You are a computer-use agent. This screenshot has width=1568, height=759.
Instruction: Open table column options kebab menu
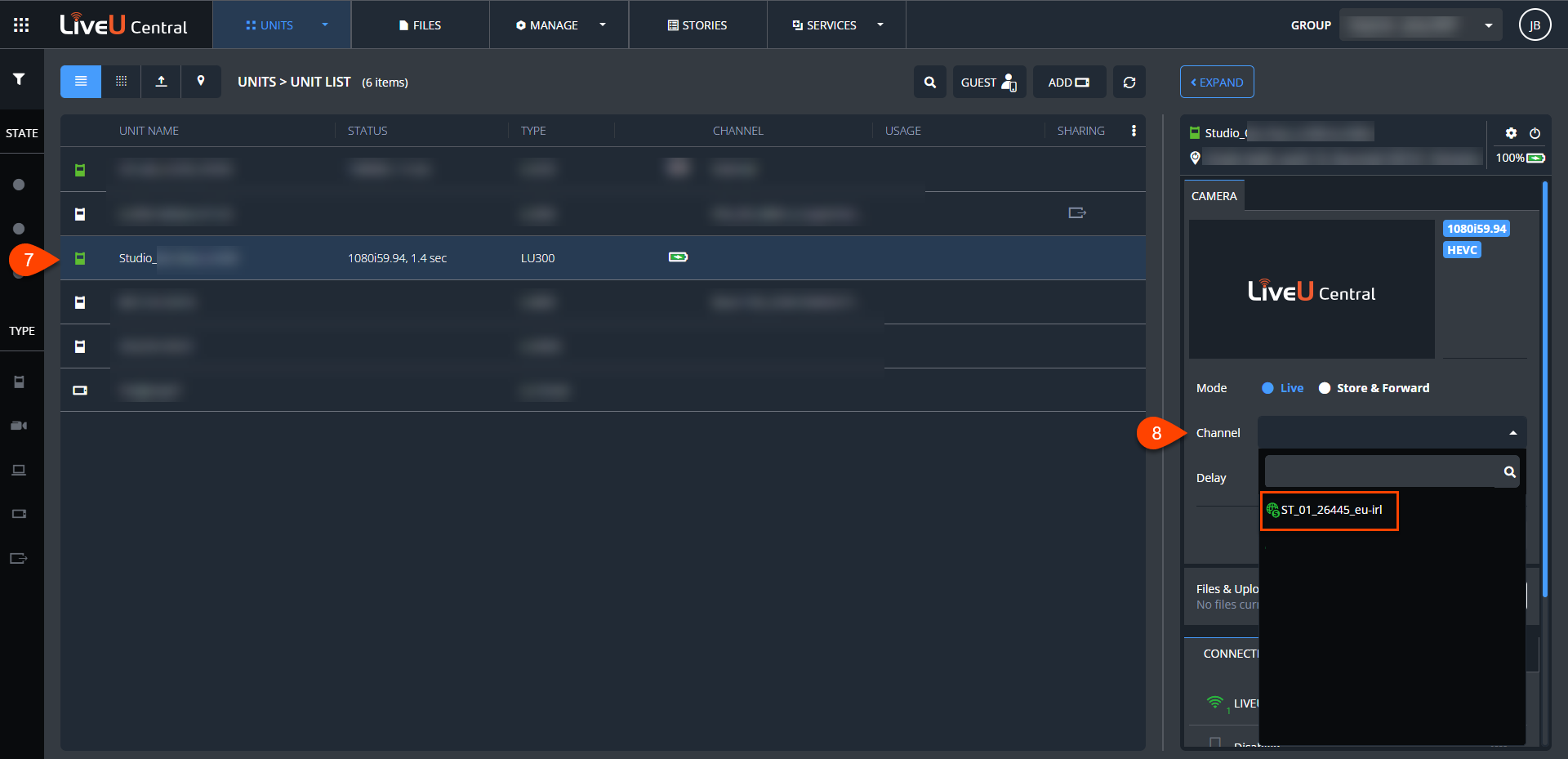click(1134, 131)
